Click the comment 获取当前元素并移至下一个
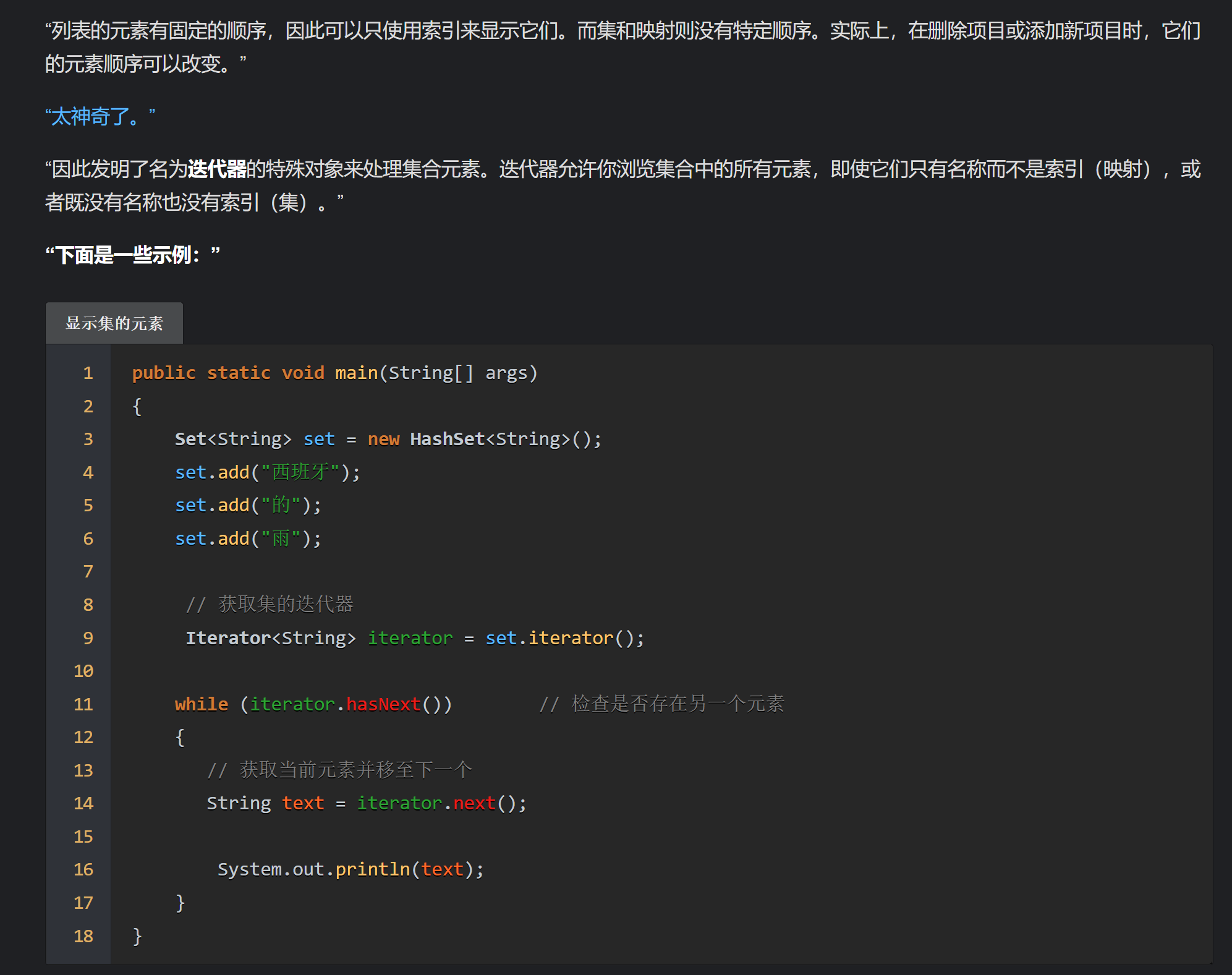1232x975 pixels. point(341,770)
